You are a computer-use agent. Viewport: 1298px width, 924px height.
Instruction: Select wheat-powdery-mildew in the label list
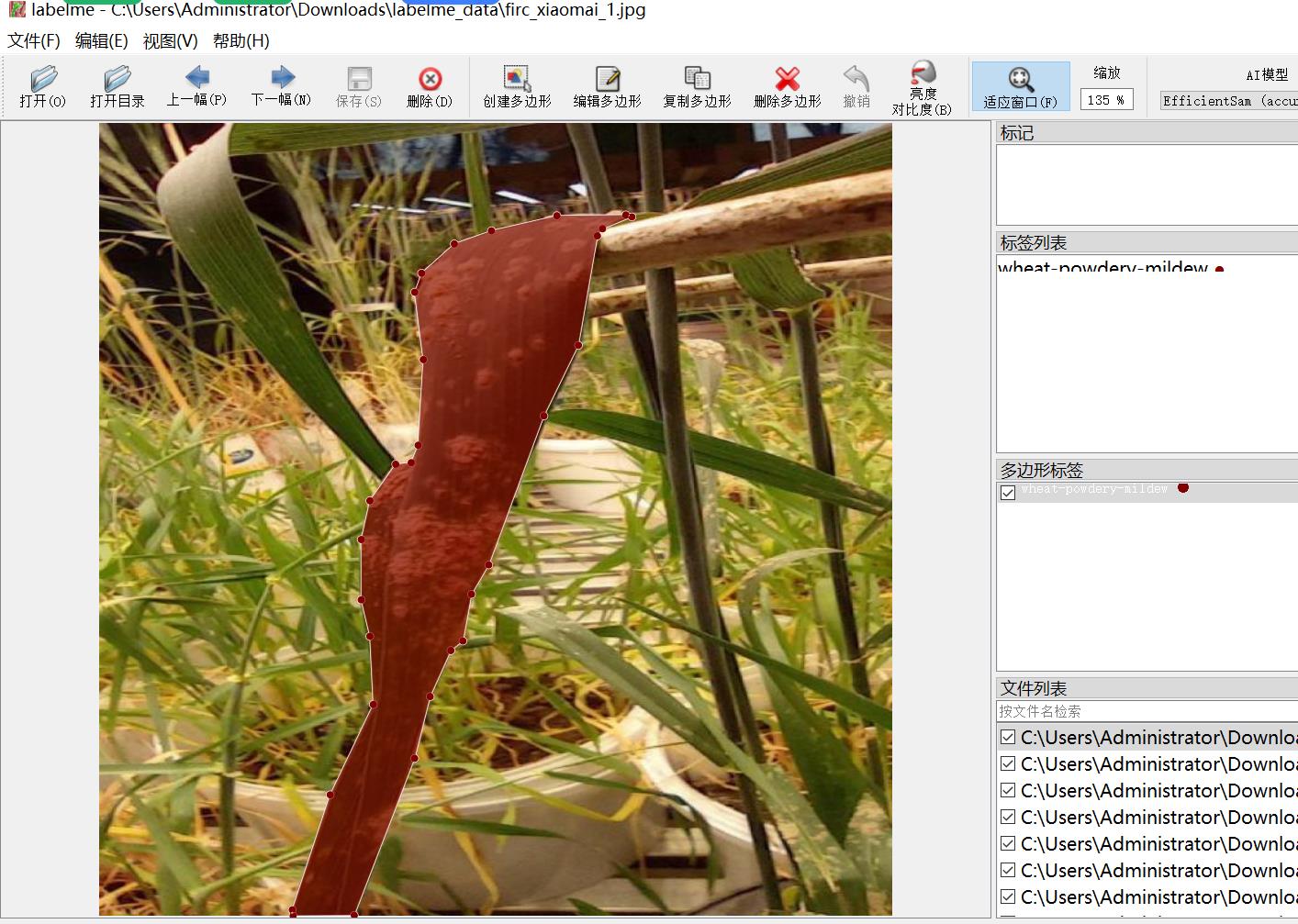coord(1102,268)
